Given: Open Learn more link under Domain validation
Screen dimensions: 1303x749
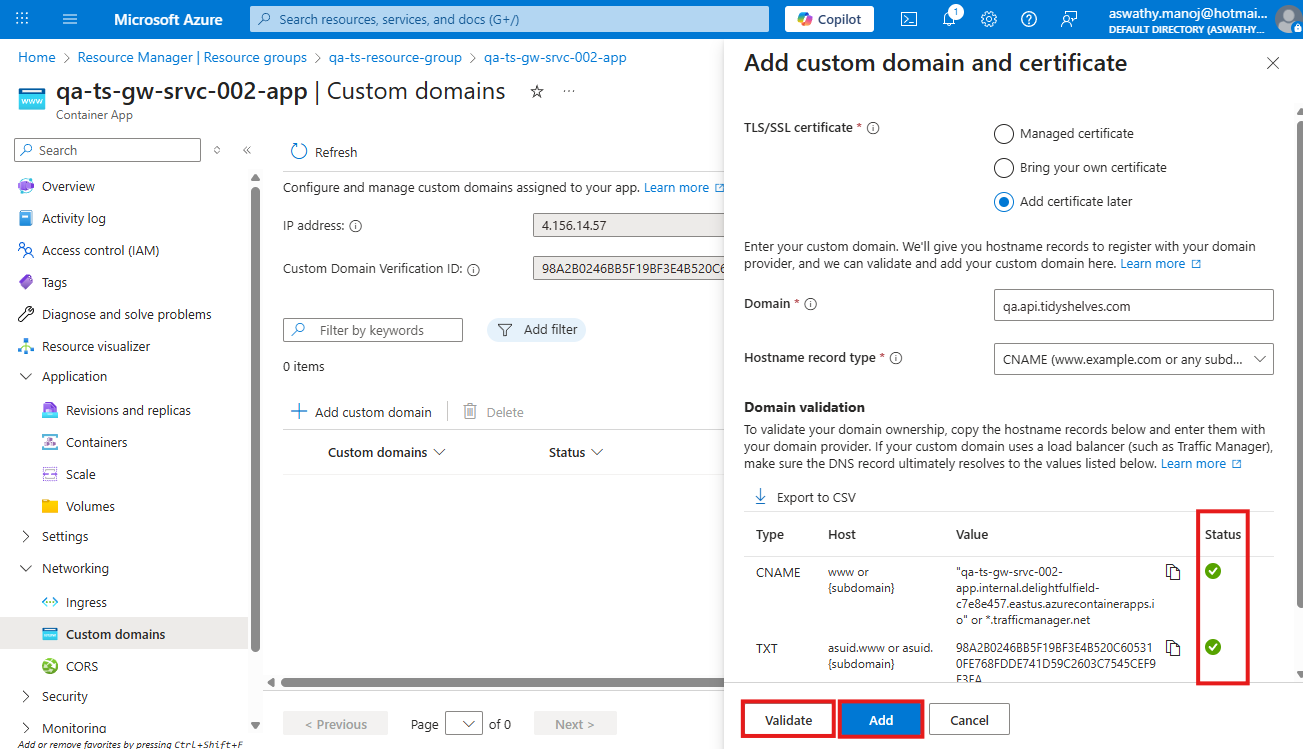Looking at the screenshot, I should 1201,464.
